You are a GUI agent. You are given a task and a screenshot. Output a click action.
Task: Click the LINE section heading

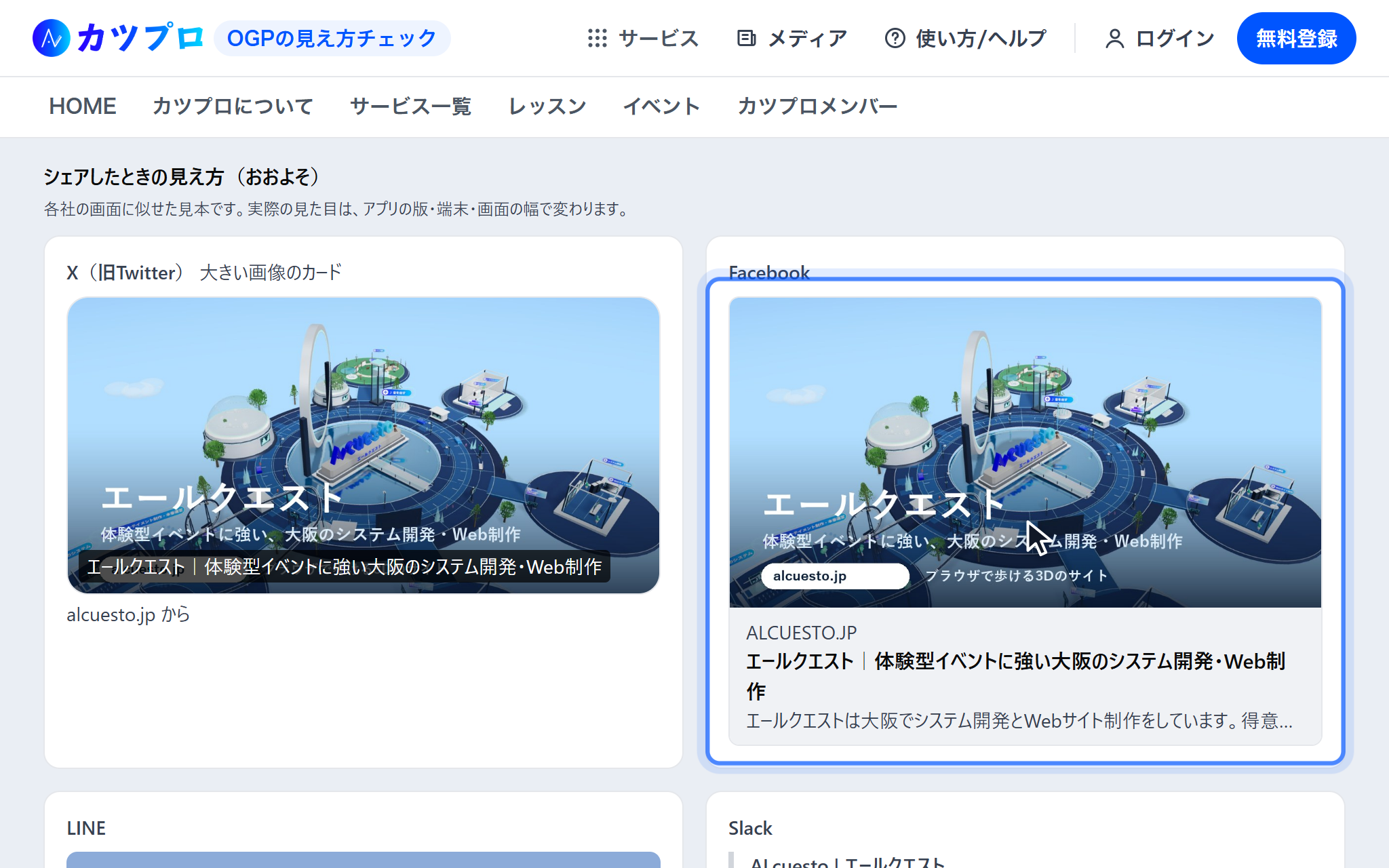click(86, 828)
